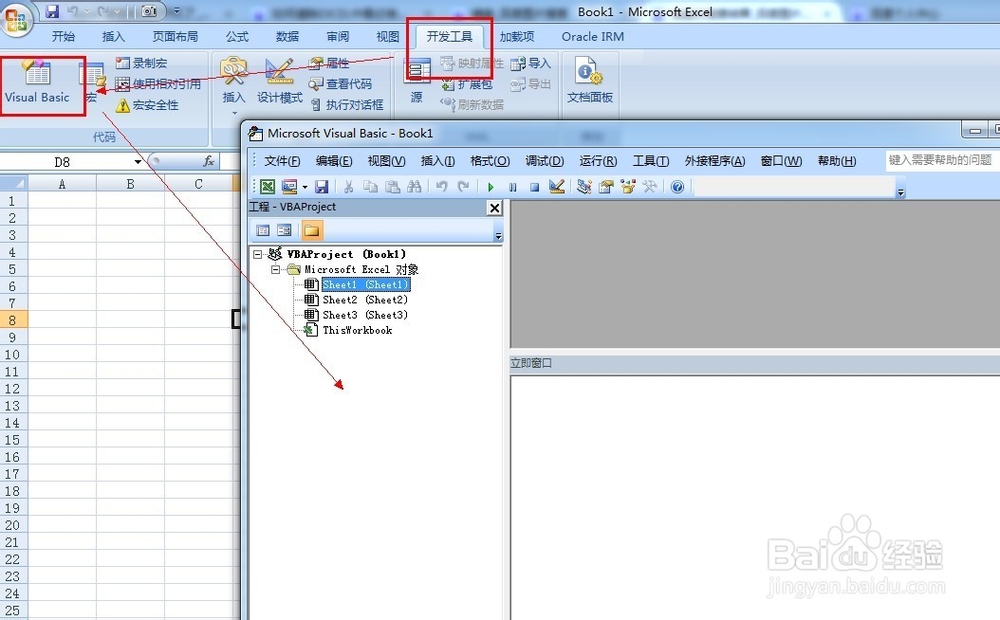
Task: Click View Microsoft Excel icon in VBA toolbar
Action: 268,186
